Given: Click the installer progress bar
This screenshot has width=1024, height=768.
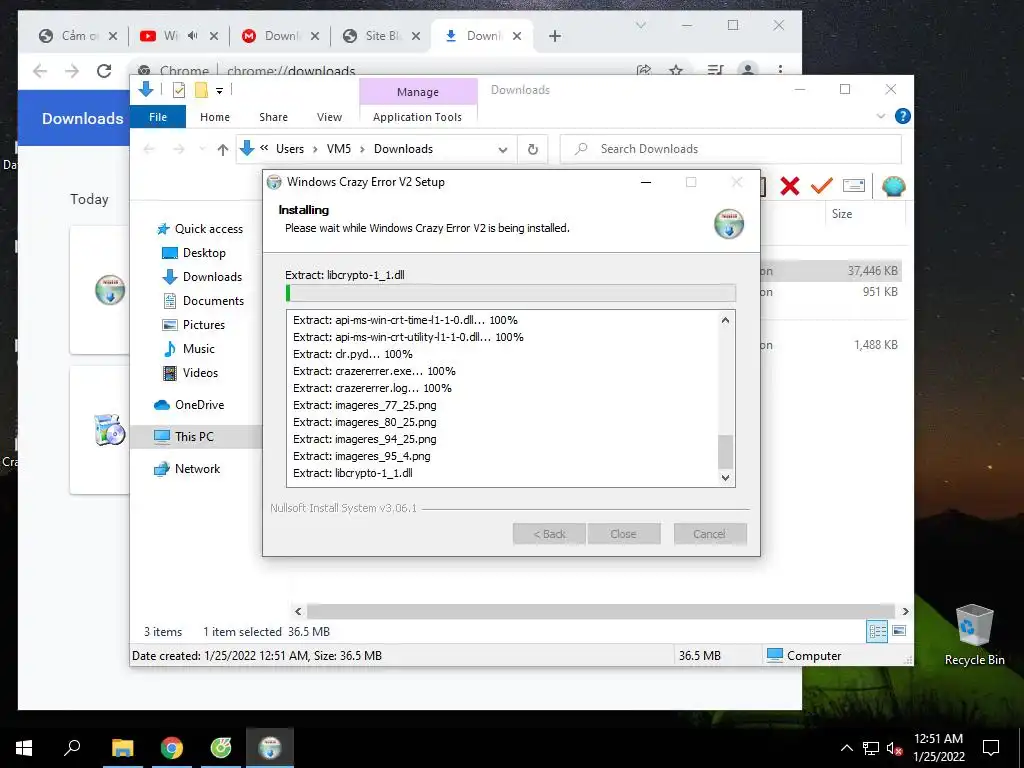Looking at the screenshot, I should point(511,293).
